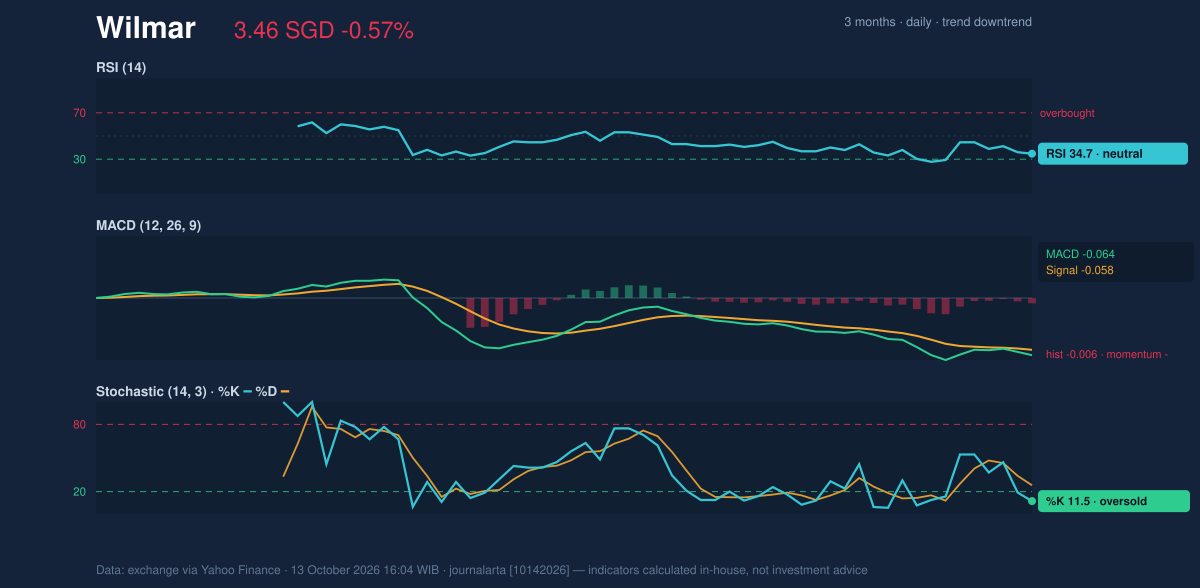Click the RSI line endpoint dot
Screen dimensions: 1200x588
pyautogui.click(x=1032, y=154)
